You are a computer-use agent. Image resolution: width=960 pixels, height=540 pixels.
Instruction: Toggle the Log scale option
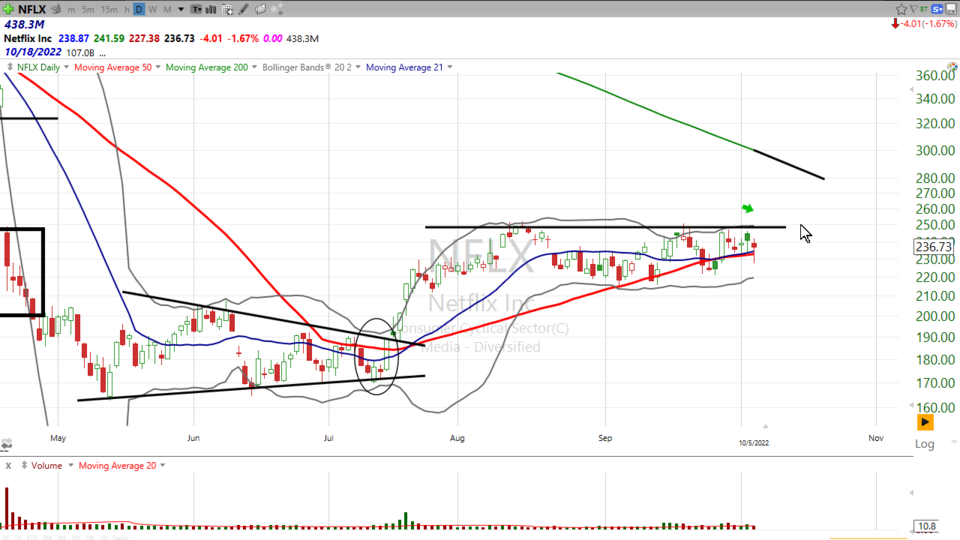pyautogui.click(x=924, y=444)
